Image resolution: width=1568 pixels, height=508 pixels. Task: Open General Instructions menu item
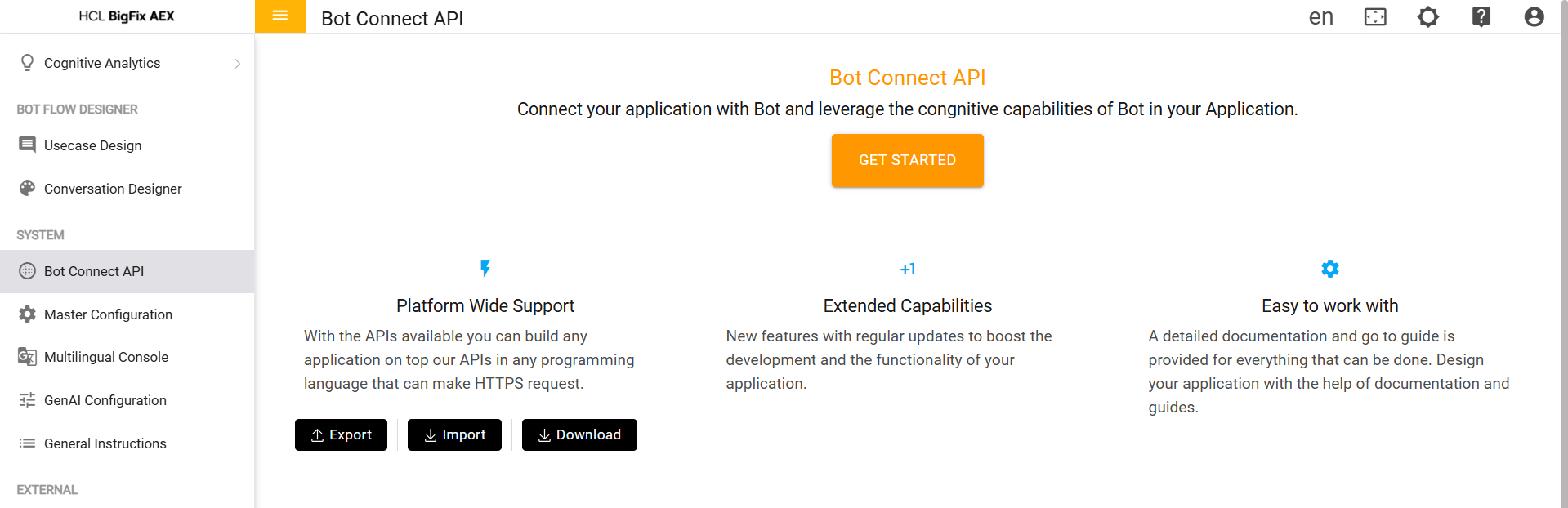tap(105, 443)
